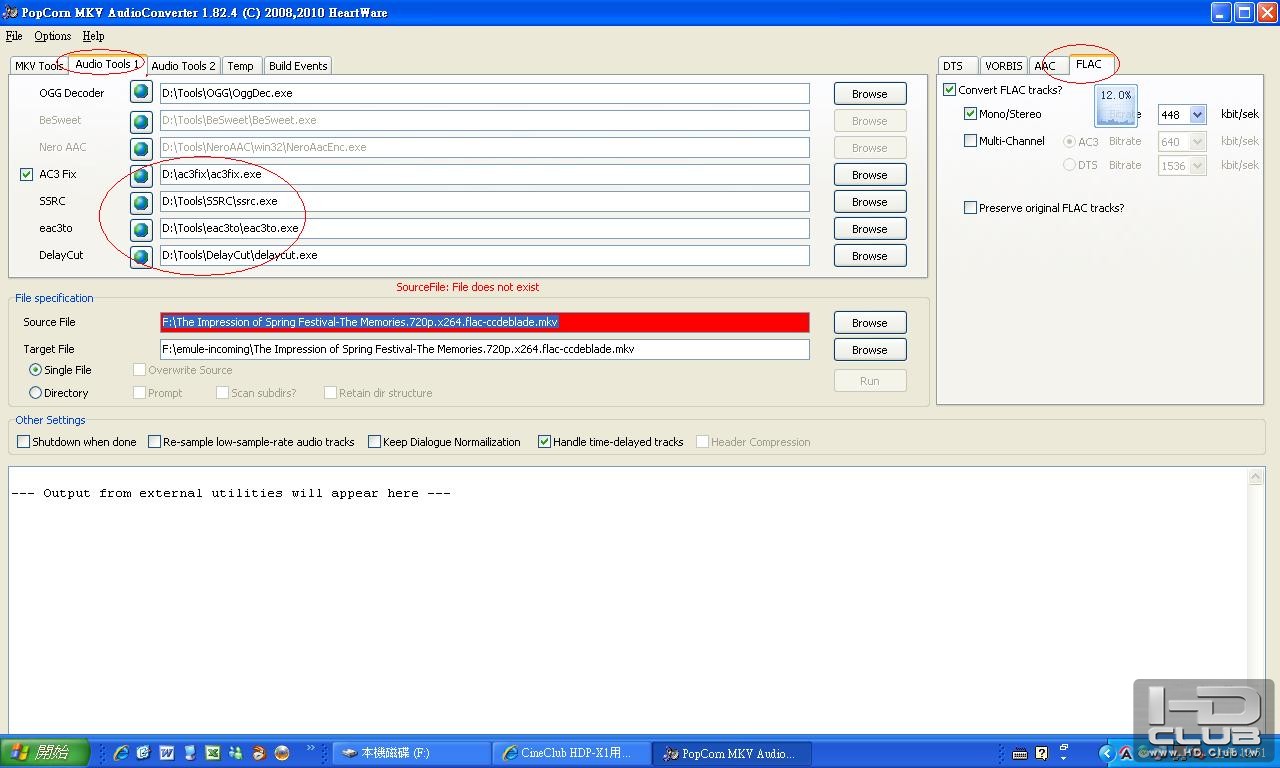This screenshot has width=1280, height=768.
Task: Expand hidden system tray icons
Action: 1106,753
